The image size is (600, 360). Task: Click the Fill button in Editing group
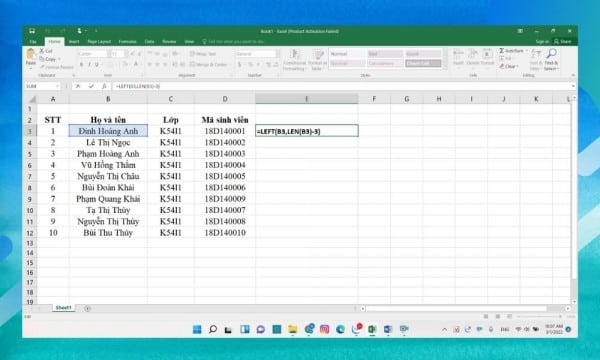click(505, 58)
